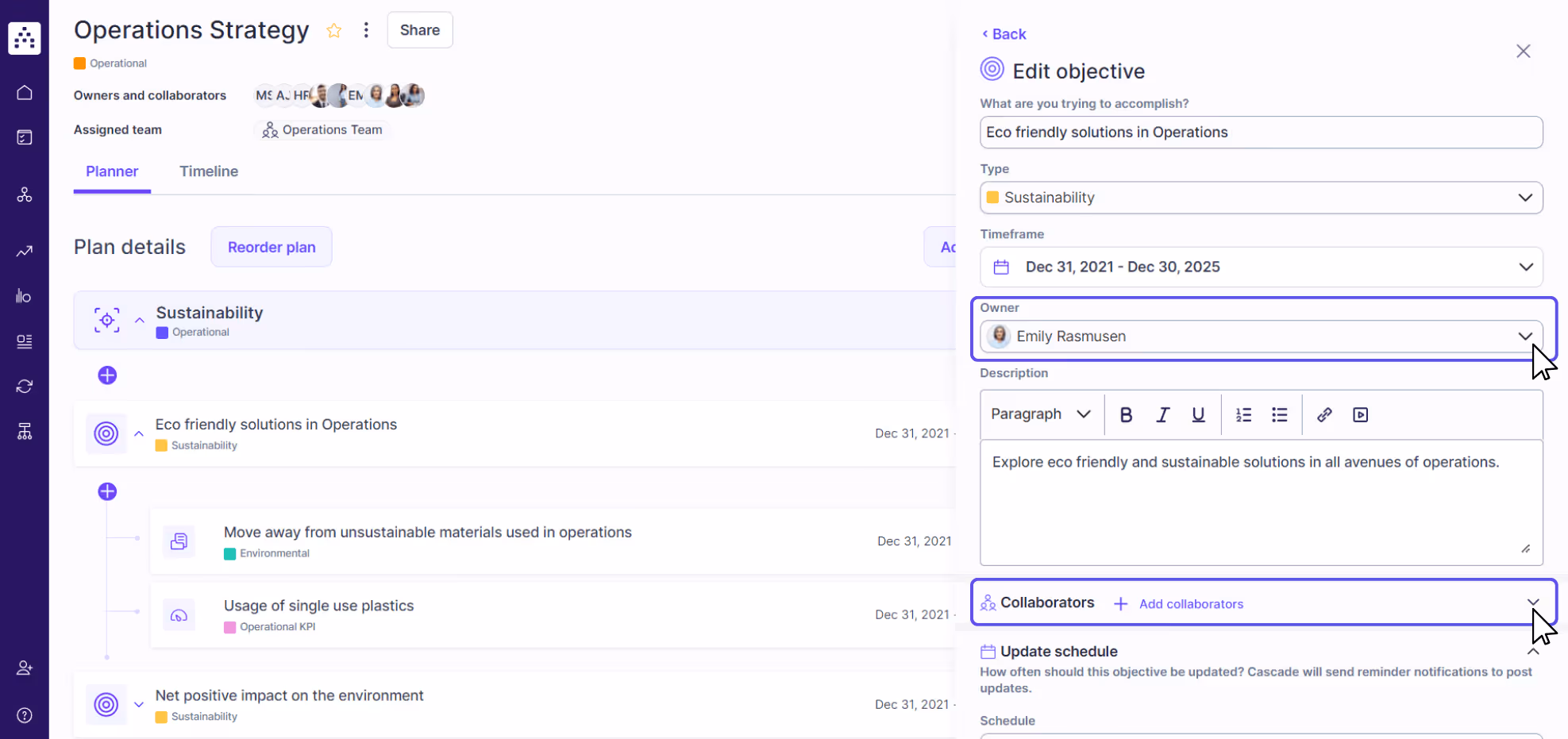The width and height of the screenshot is (1568, 739).
Task: Add a hyperlink in the description editor
Action: pyautogui.click(x=1324, y=414)
